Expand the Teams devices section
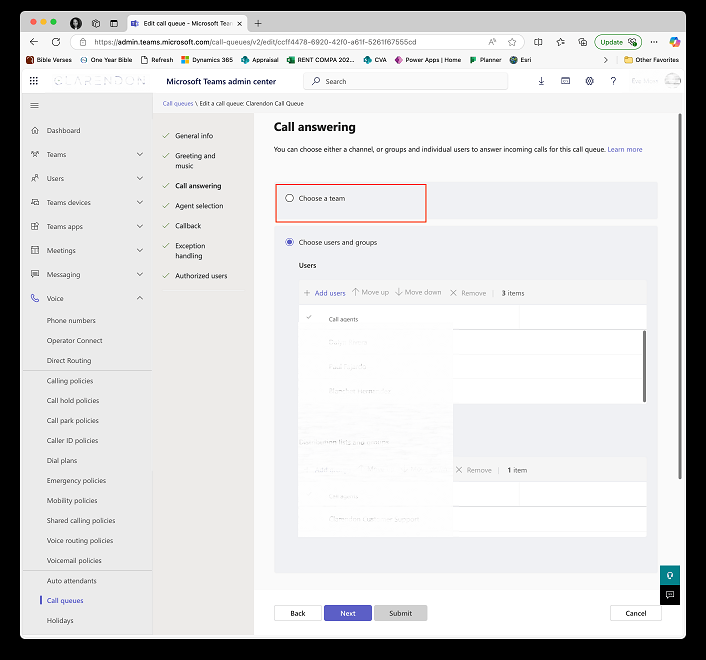This screenshot has width=706, height=660. (140, 202)
